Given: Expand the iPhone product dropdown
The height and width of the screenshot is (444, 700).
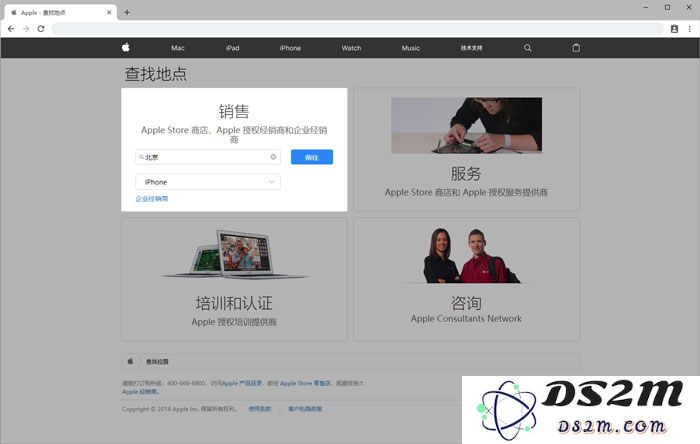Looking at the screenshot, I should [x=208, y=182].
